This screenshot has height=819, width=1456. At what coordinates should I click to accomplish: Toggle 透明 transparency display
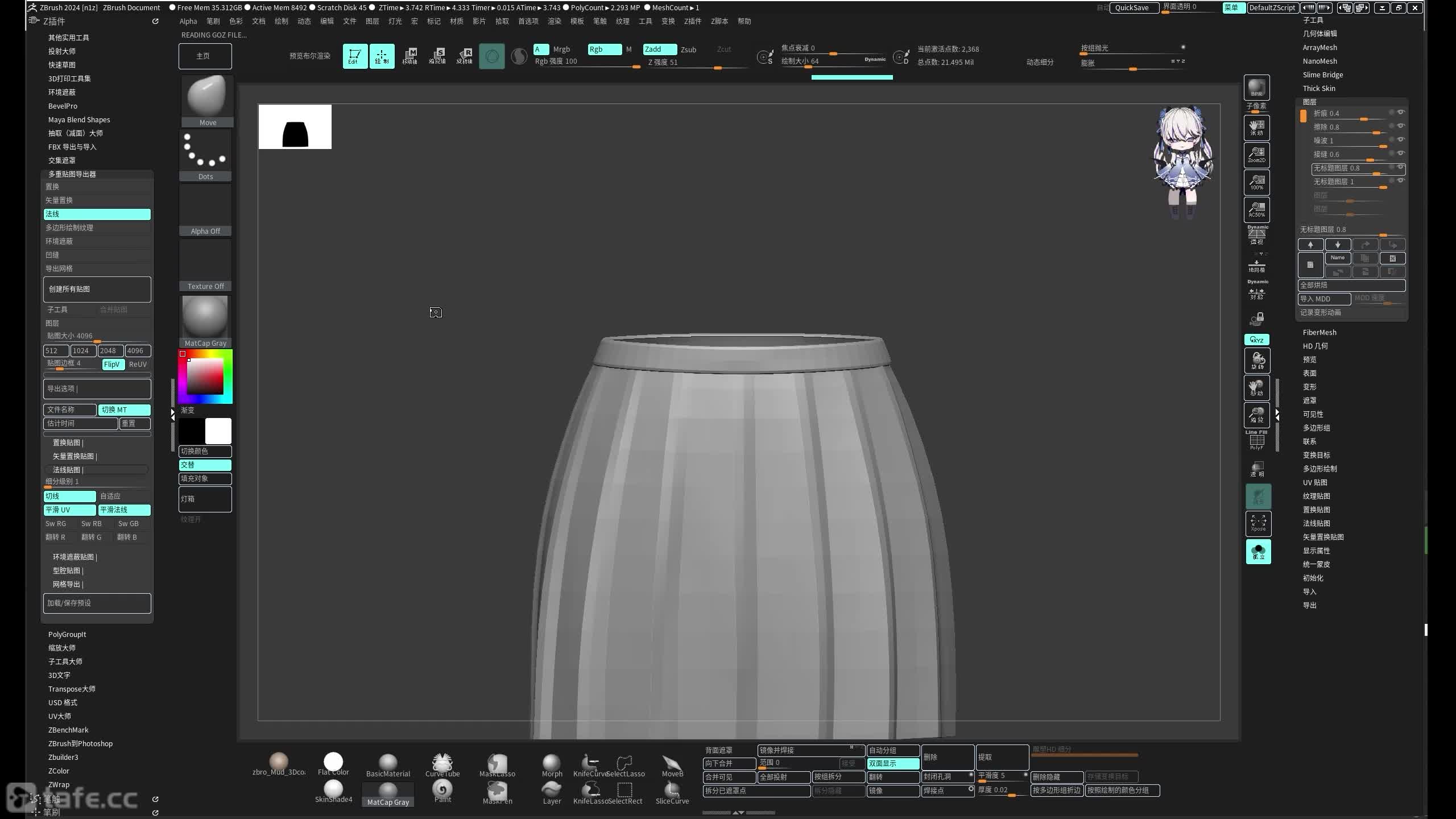(1258, 469)
